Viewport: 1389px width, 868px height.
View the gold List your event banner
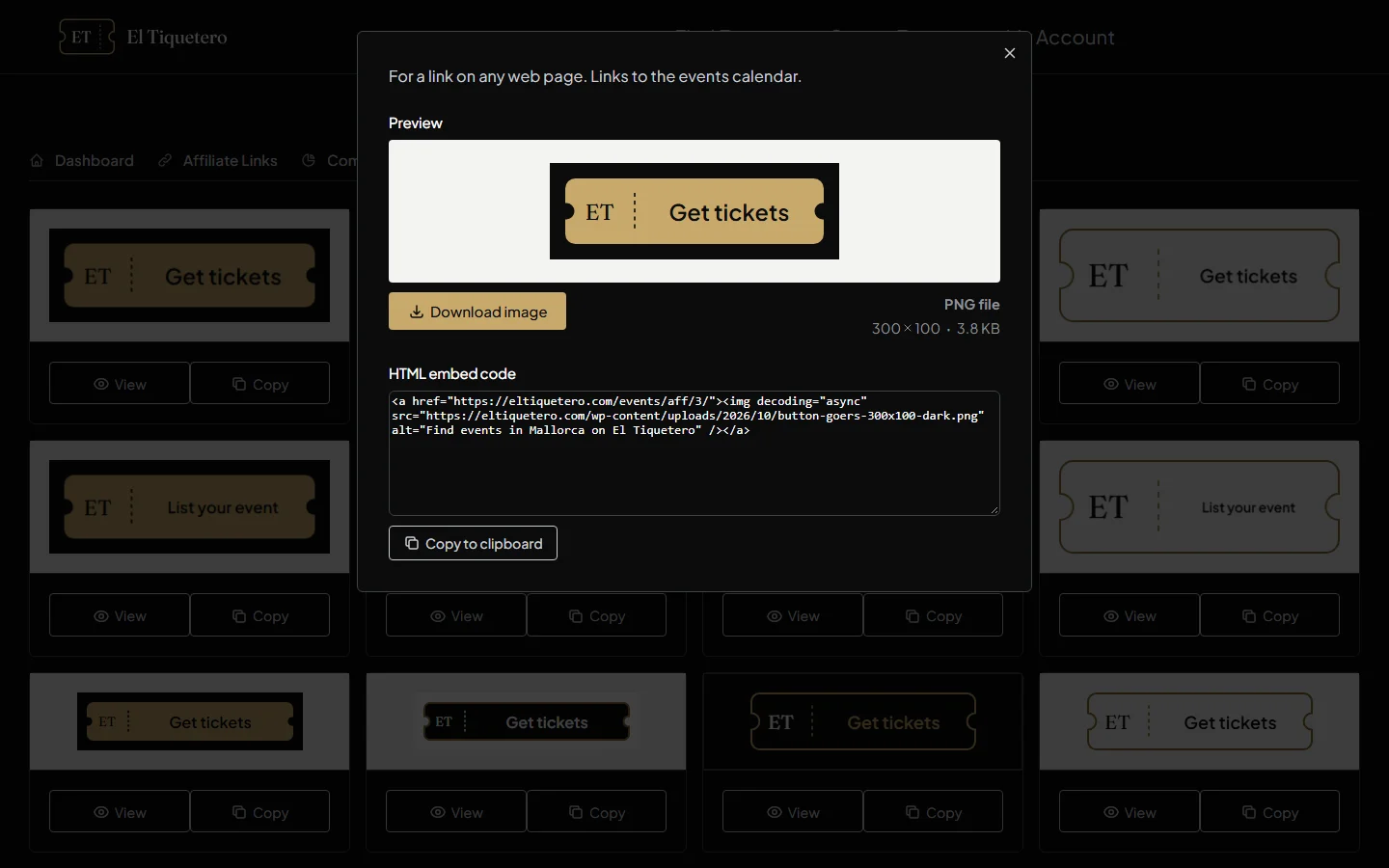pos(120,615)
